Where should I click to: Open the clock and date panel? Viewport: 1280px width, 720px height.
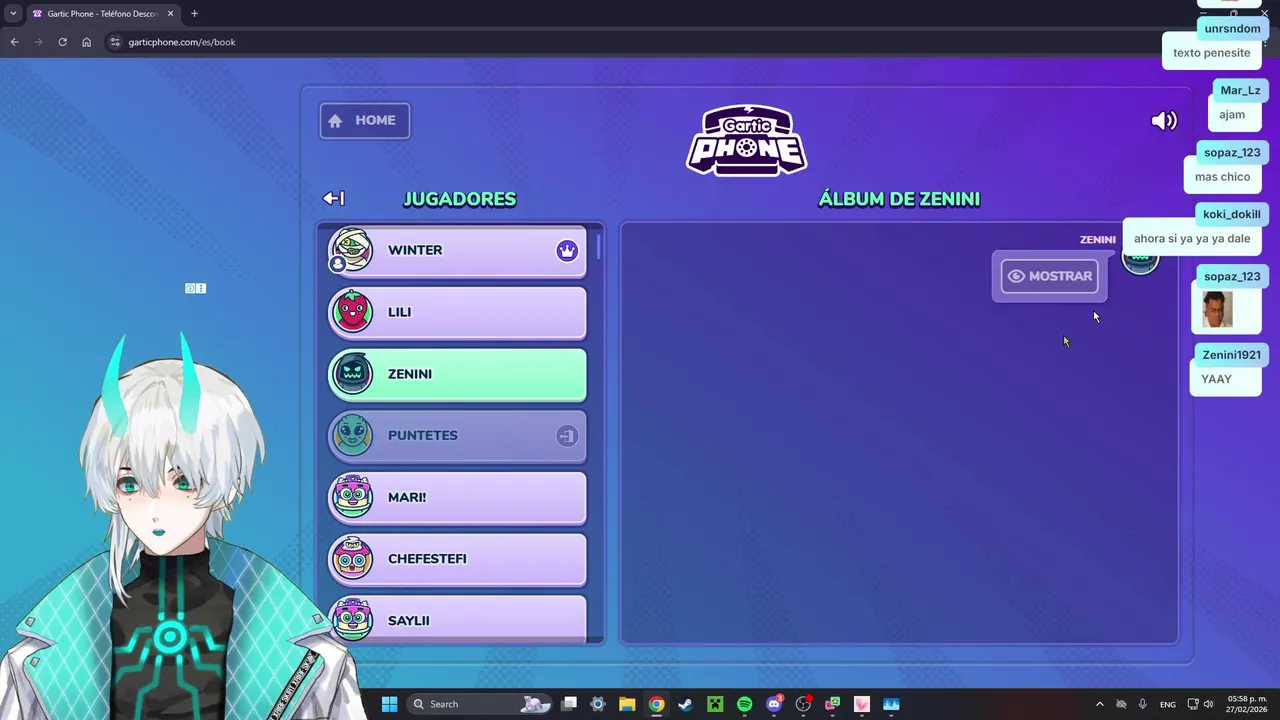click(1247, 704)
